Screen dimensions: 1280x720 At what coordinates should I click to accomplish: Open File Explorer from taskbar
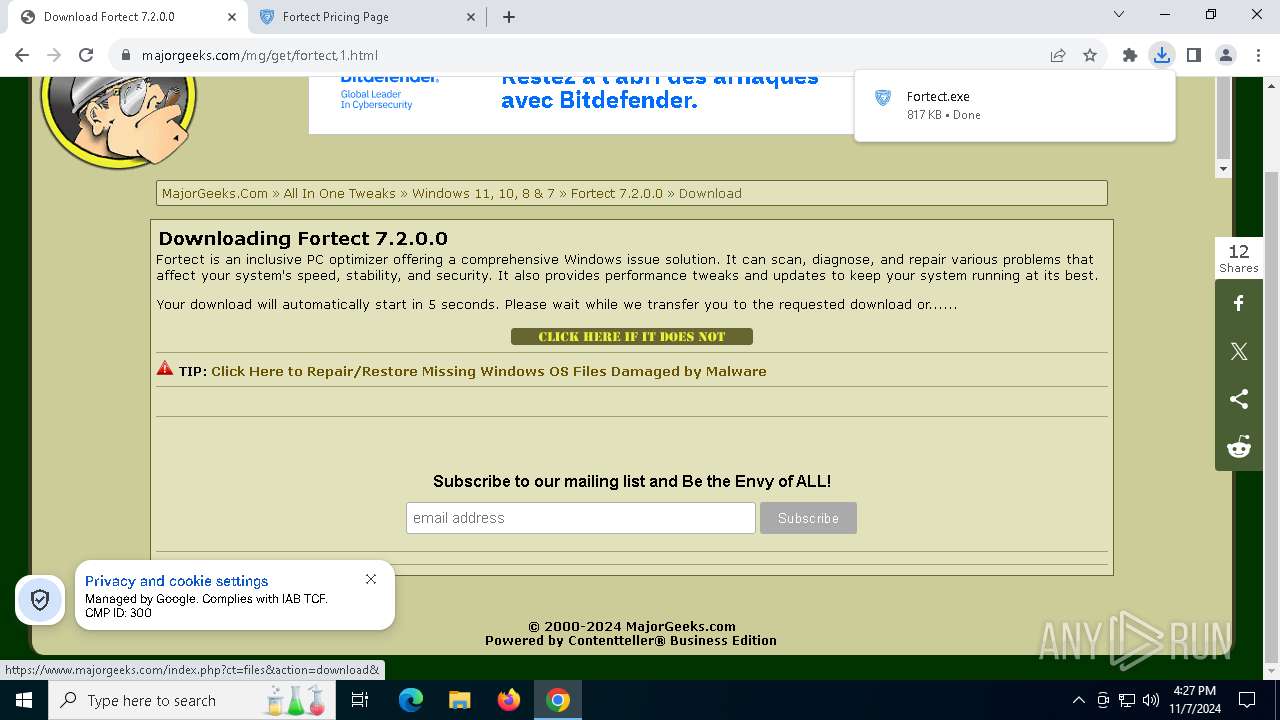click(x=460, y=700)
